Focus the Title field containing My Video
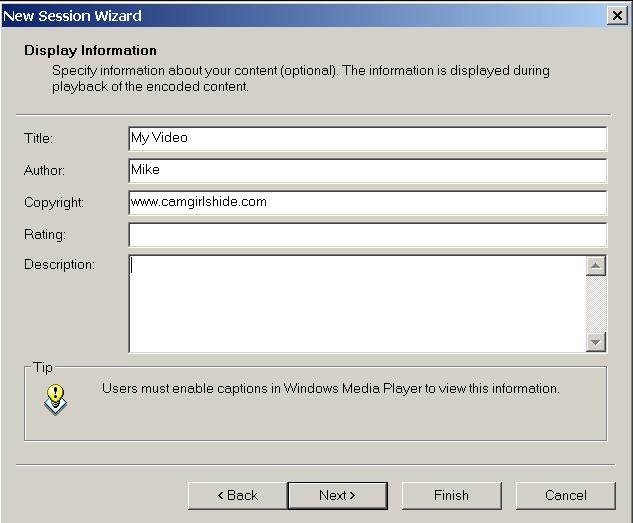 (x=367, y=138)
